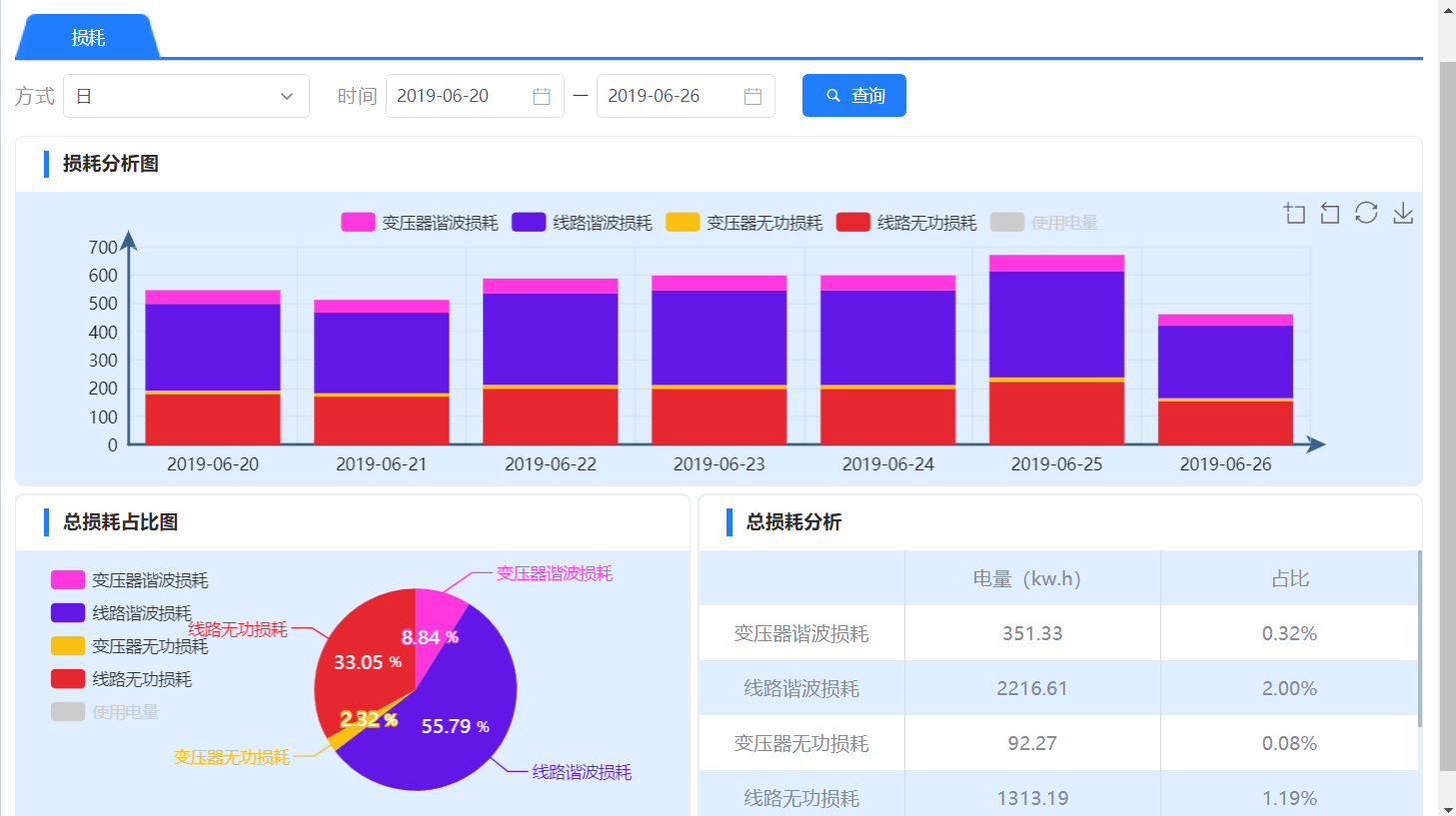Click x-axis label 2019-06-23
1456x816 pixels.
pyautogui.click(x=720, y=464)
